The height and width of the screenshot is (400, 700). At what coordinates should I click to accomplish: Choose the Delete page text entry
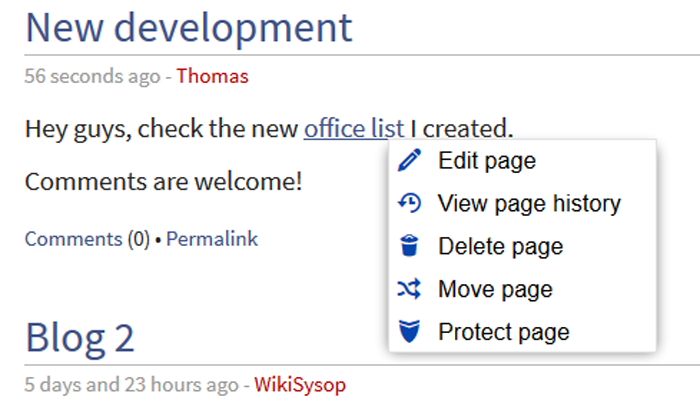(500, 247)
